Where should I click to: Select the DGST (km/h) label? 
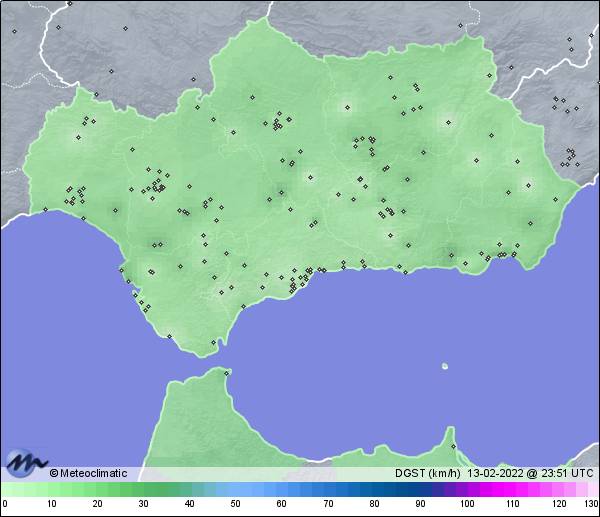click(427, 473)
